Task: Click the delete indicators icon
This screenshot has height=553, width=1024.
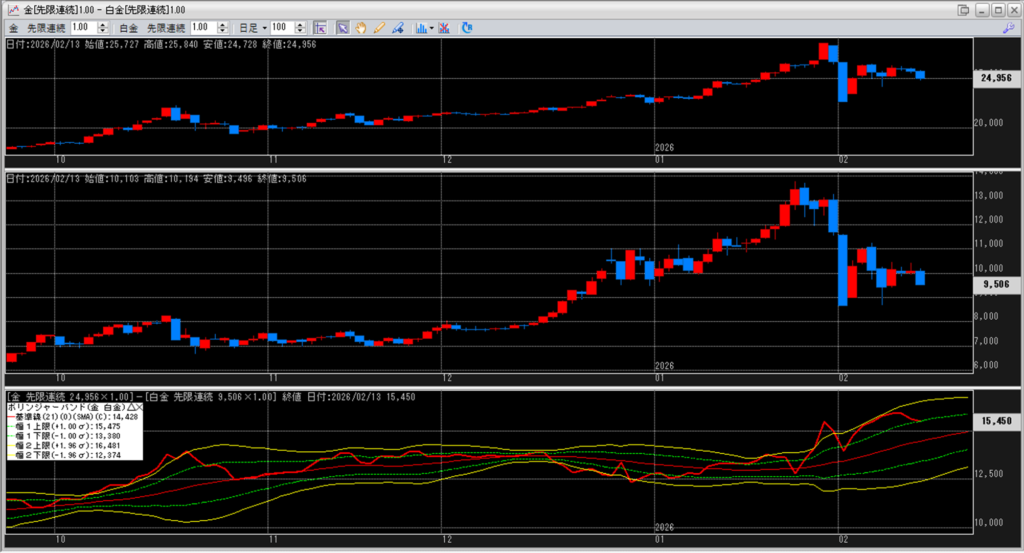Action: (x=444, y=27)
